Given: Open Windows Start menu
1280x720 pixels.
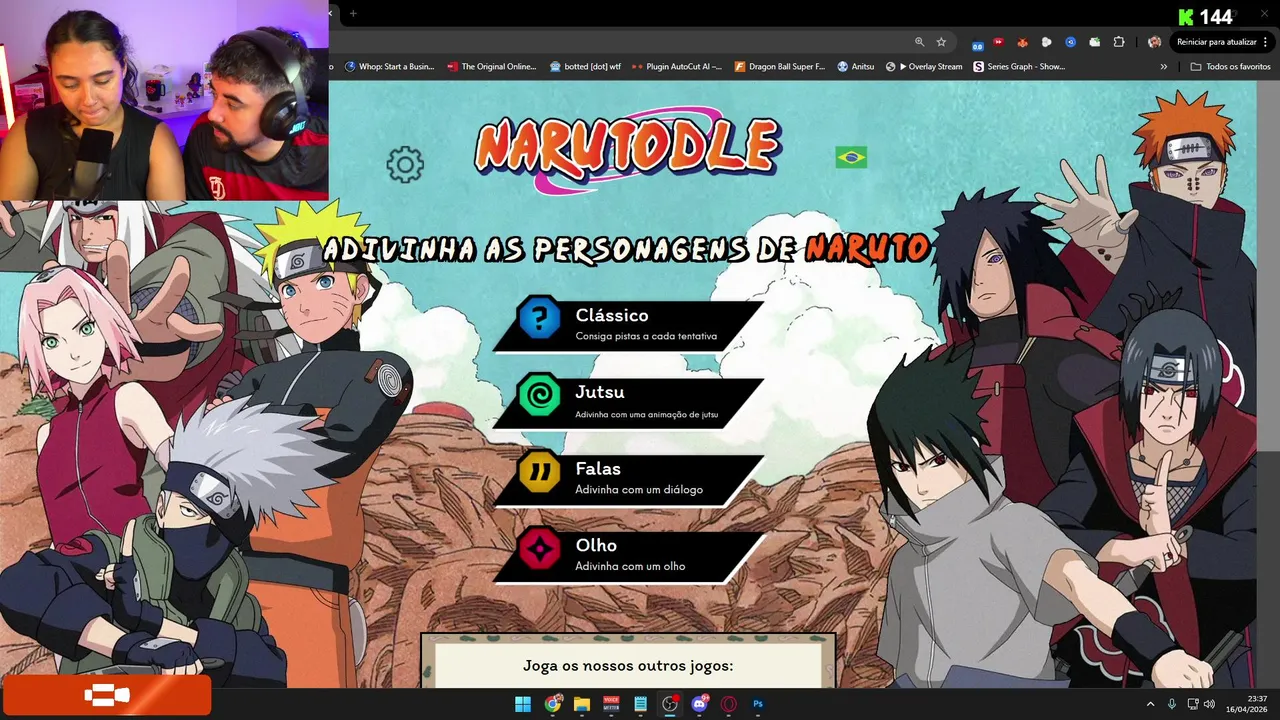Looking at the screenshot, I should 523,704.
